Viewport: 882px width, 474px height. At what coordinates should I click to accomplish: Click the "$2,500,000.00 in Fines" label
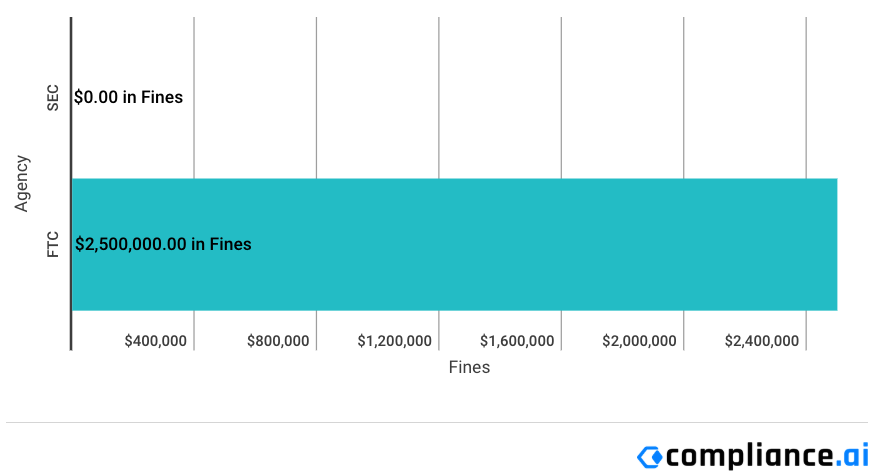[x=163, y=244]
